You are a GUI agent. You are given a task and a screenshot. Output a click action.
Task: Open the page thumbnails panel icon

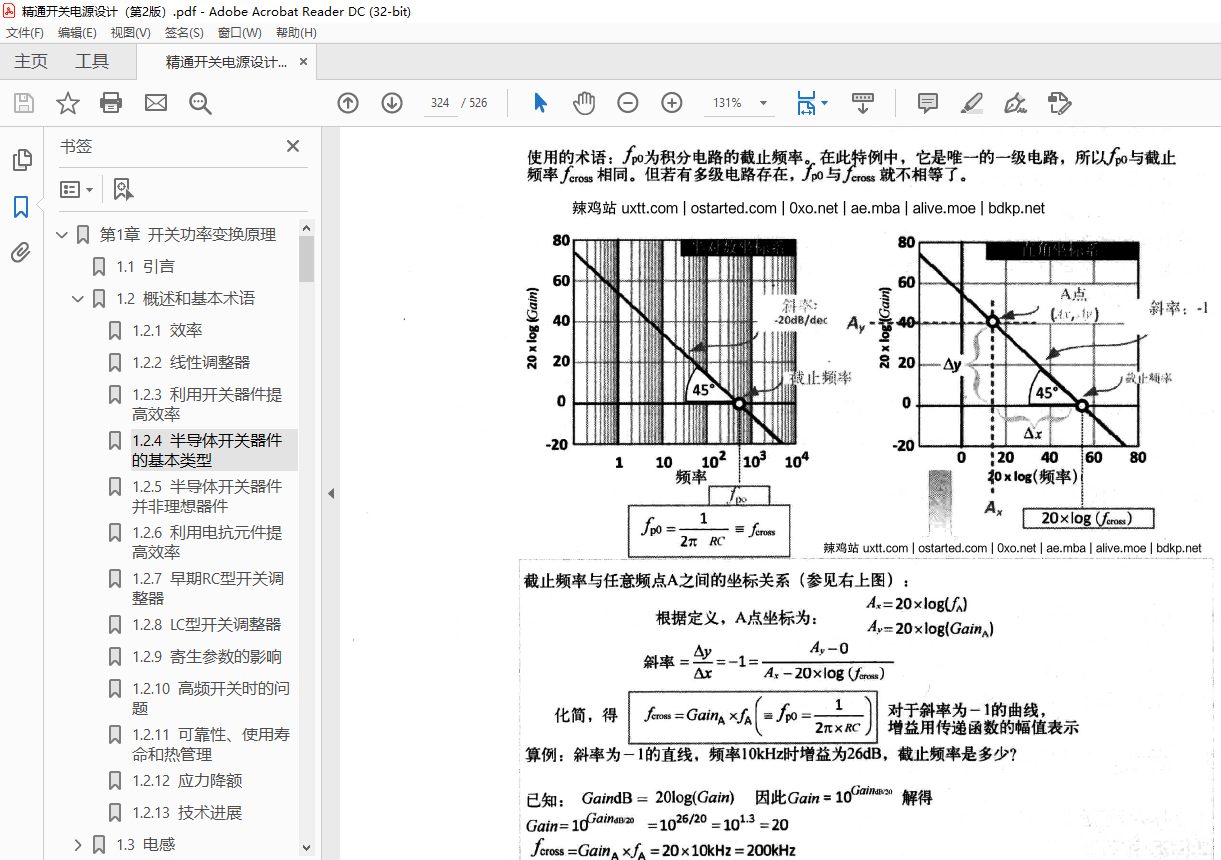tap(21, 160)
